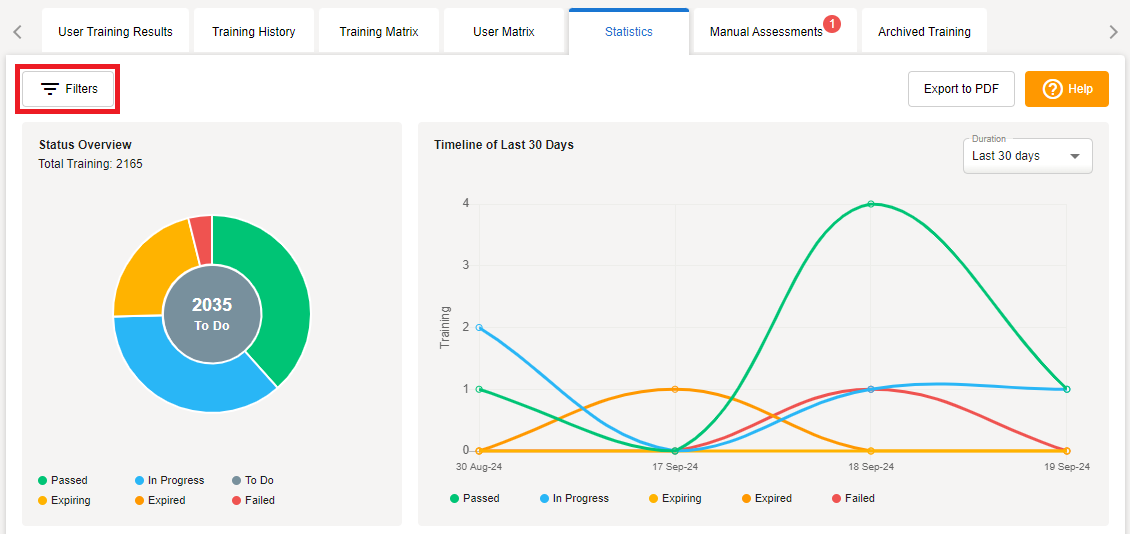Viewport: 1130px width, 534px height.
Task: Open the Training History tab
Action: 253,32
